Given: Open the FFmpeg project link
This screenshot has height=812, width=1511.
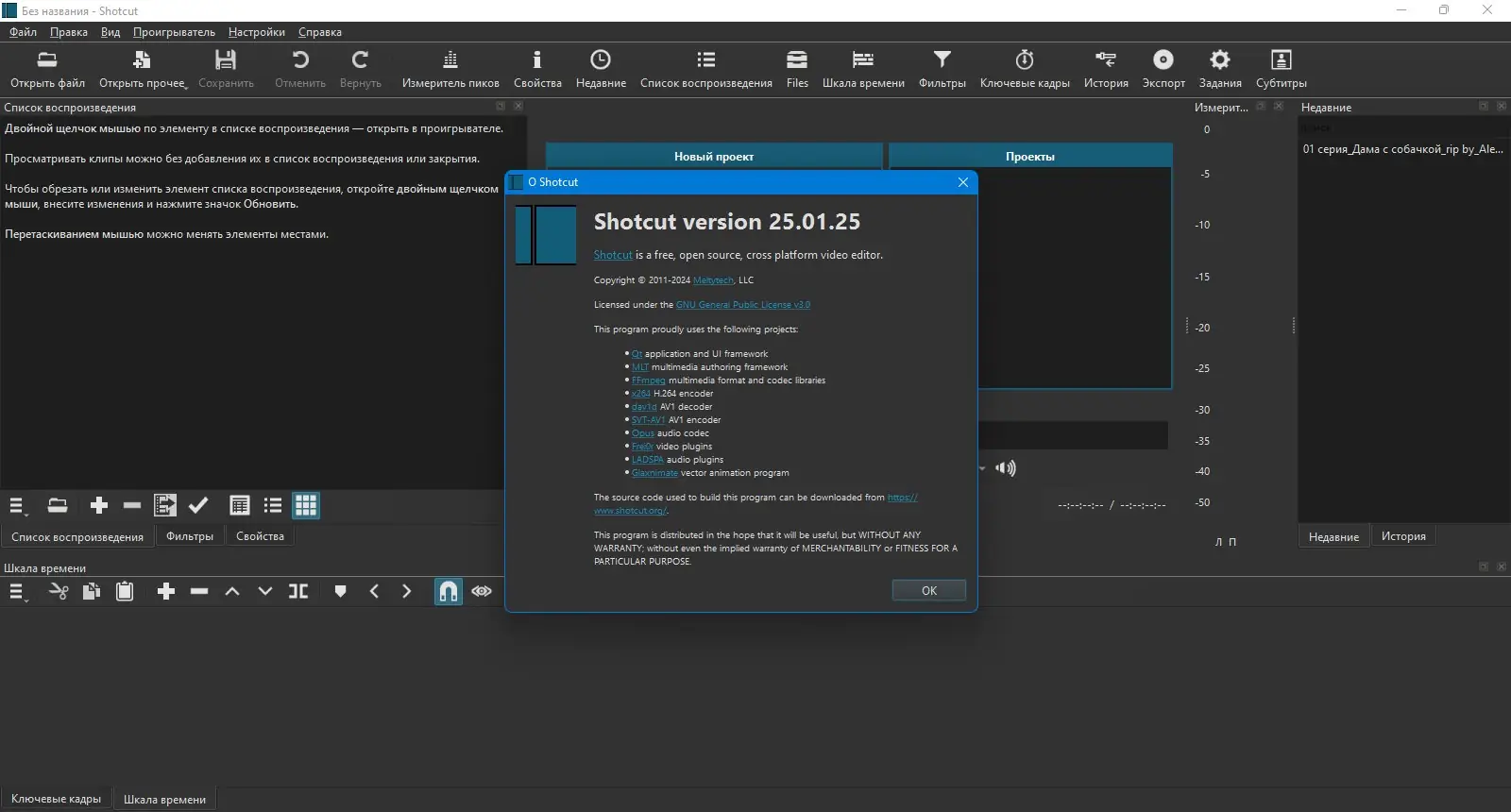Looking at the screenshot, I should coord(649,381).
